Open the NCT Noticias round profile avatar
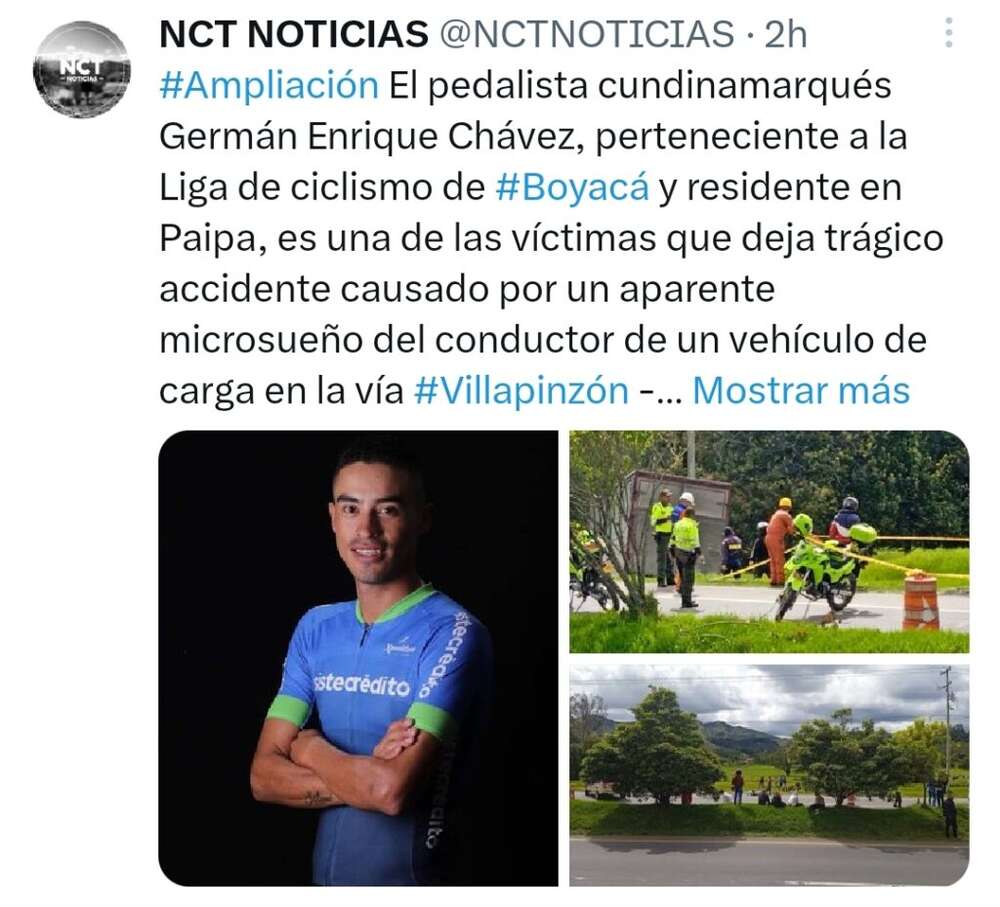The image size is (1000, 907). pos(82,69)
